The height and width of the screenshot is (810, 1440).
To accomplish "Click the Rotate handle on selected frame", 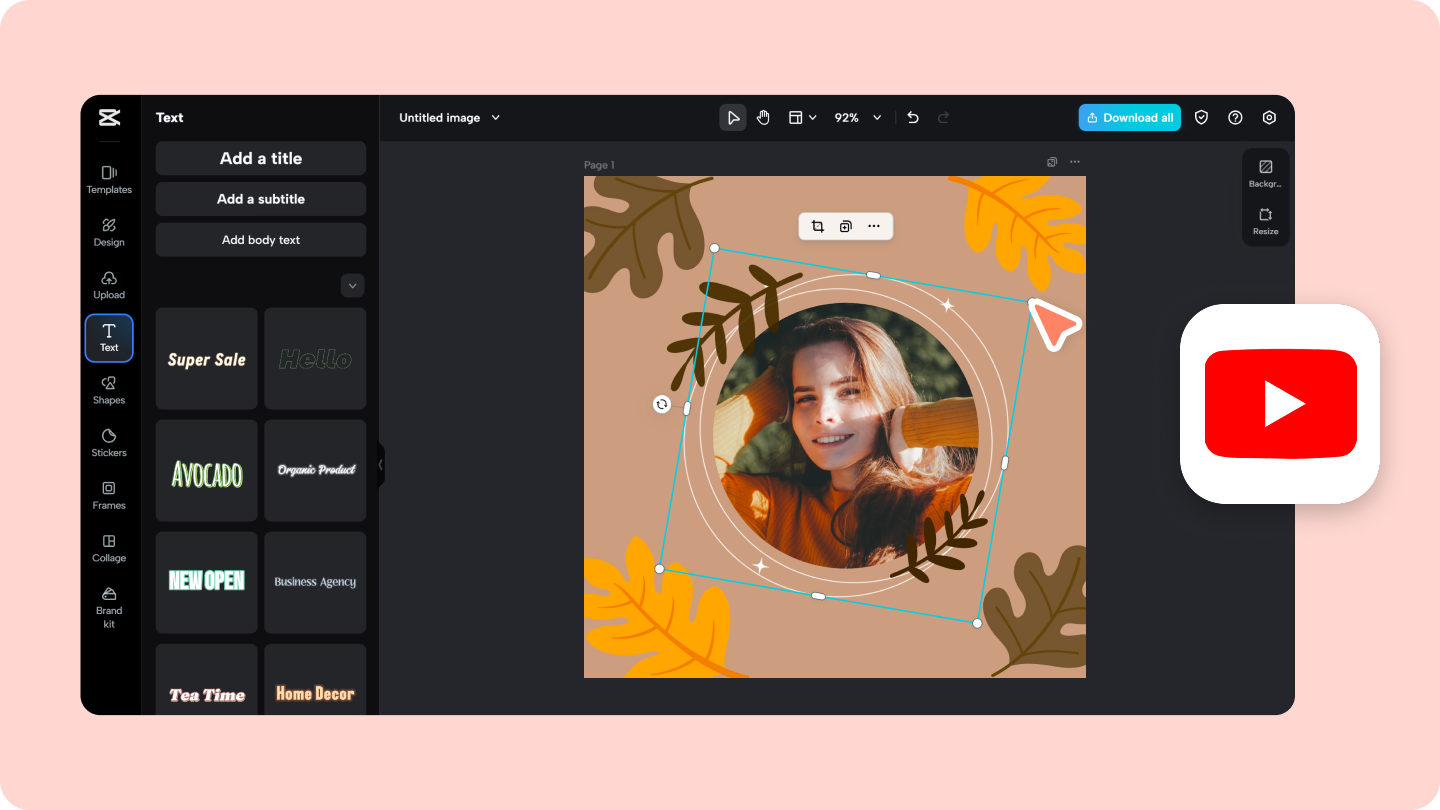I will coord(661,405).
